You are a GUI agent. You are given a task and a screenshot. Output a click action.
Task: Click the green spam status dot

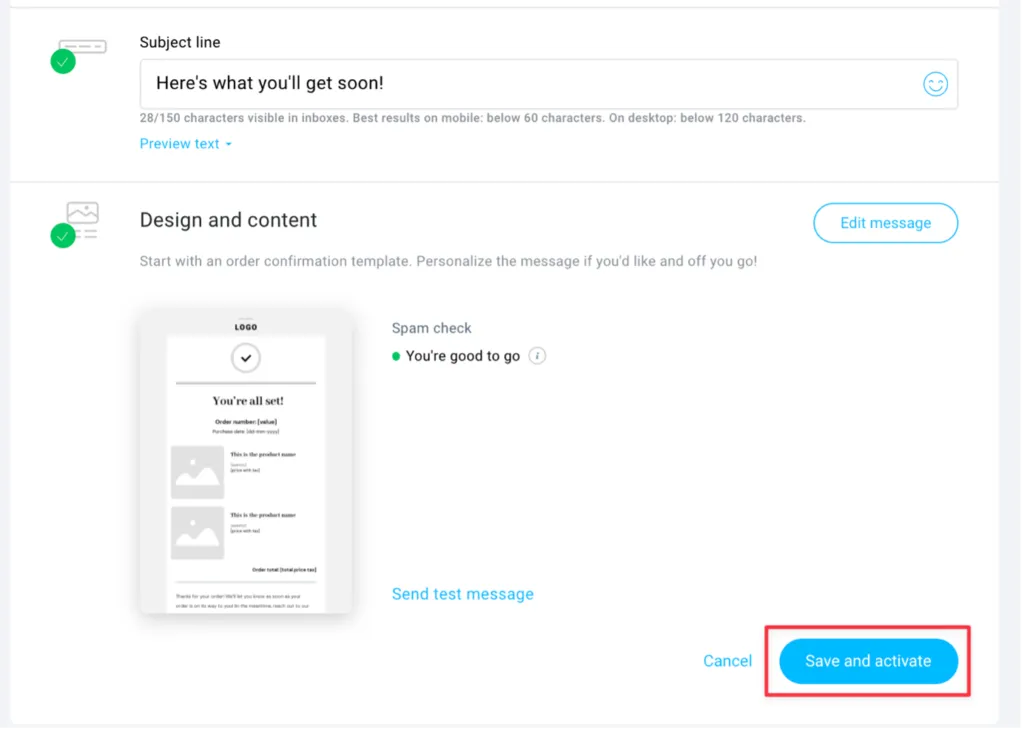[x=396, y=357]
